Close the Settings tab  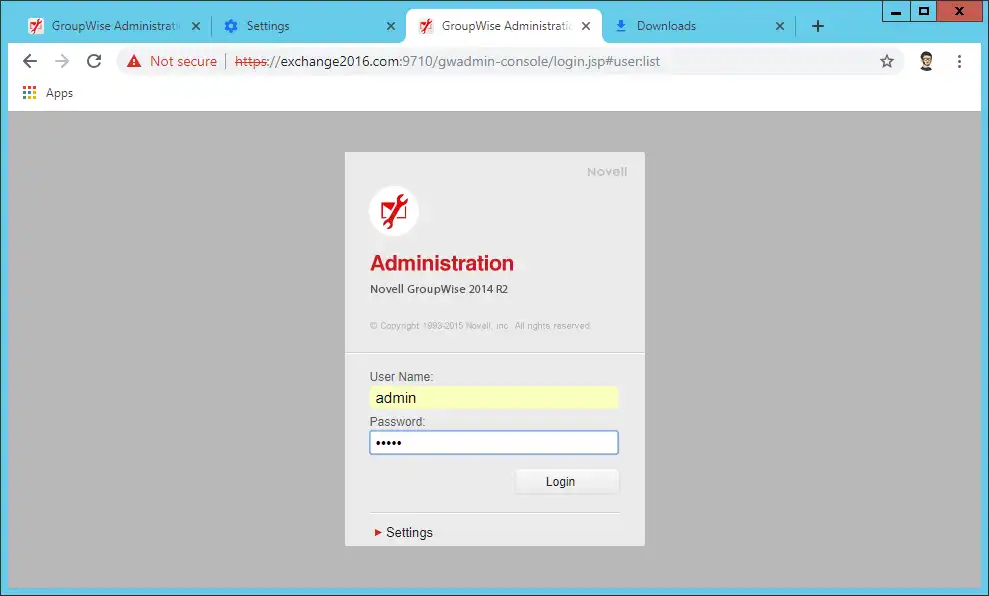pos(390,26)
